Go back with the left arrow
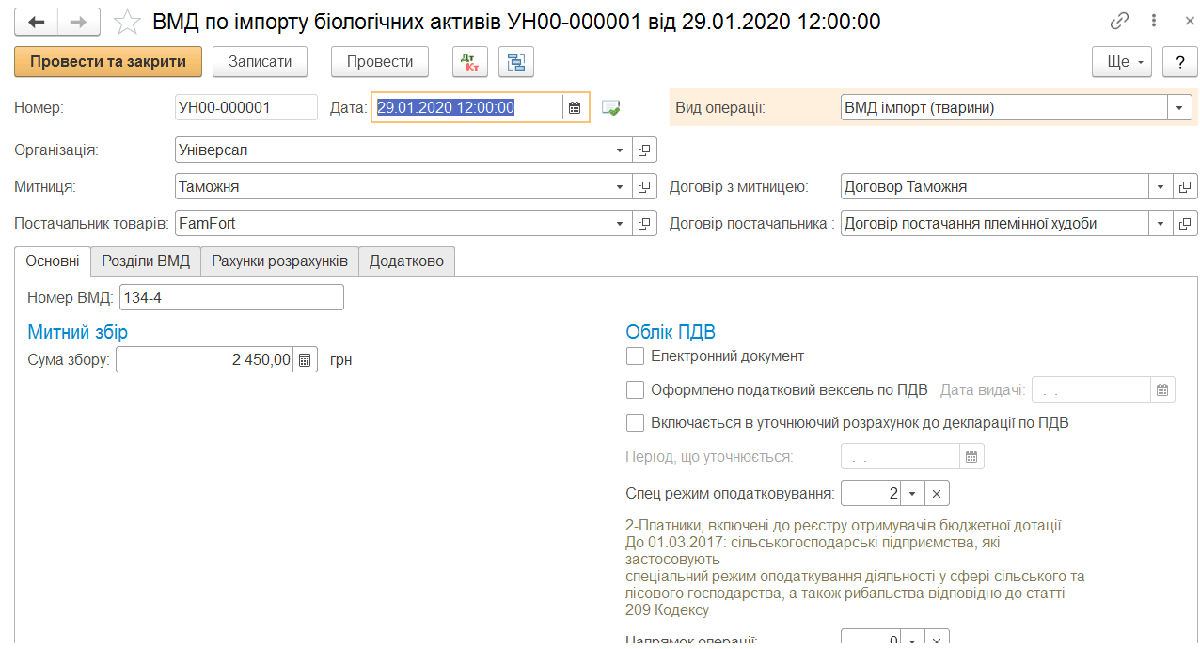The image size is (1200, 649). (x=35, y=21)
